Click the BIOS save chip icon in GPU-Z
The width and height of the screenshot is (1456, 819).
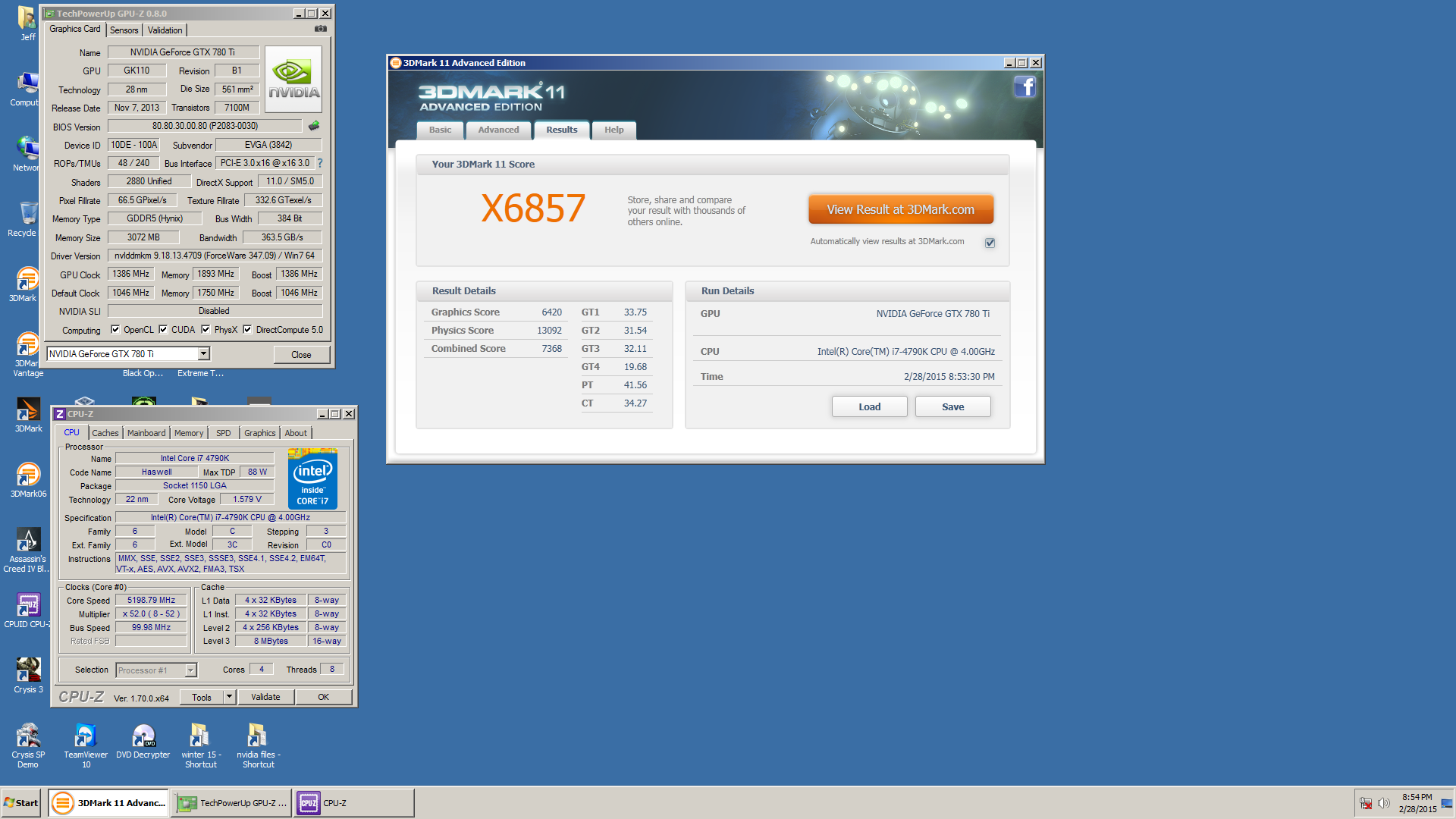click(314, 126)
